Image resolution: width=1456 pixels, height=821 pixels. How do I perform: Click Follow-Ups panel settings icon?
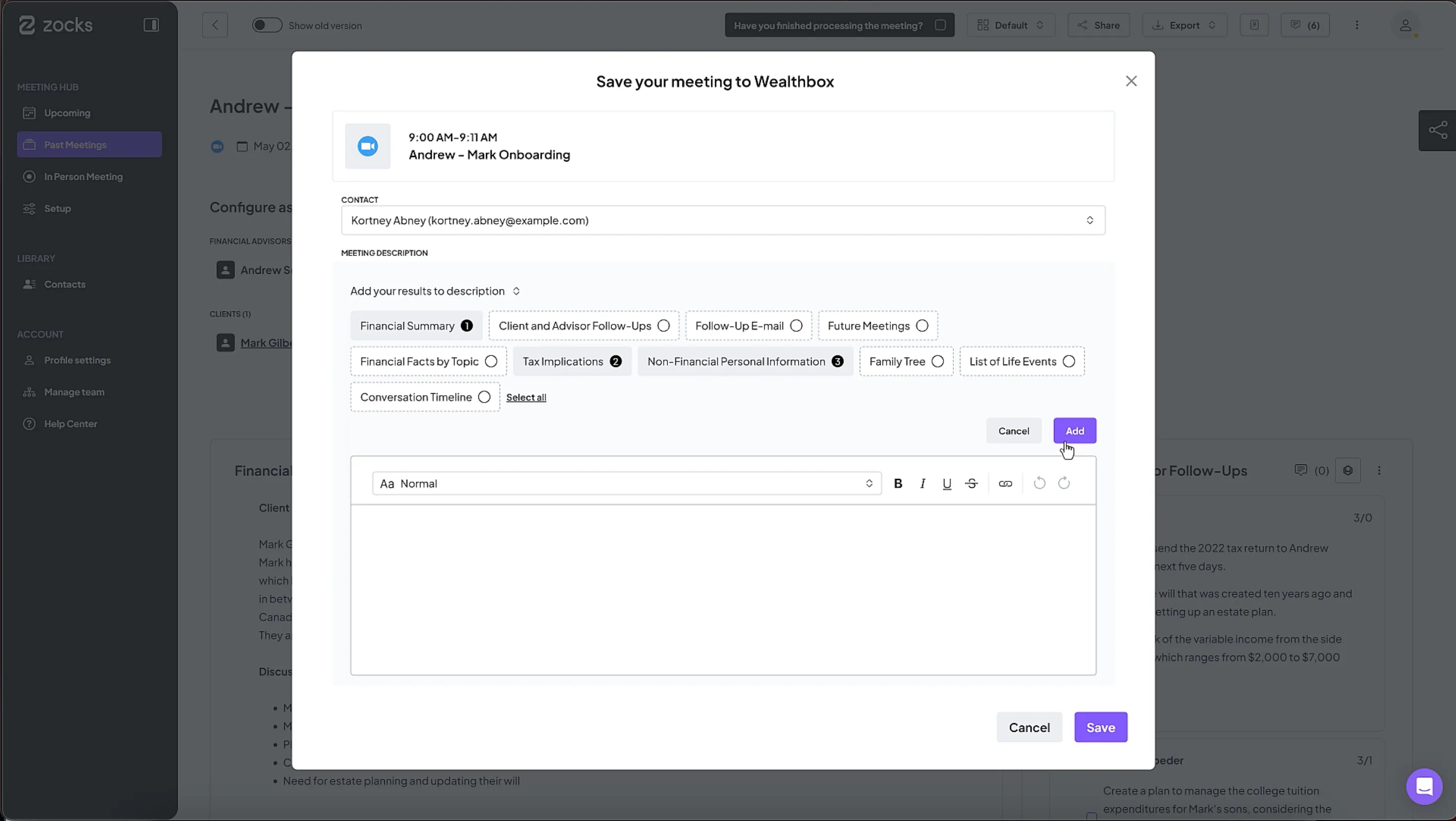tap(1348, 470)
